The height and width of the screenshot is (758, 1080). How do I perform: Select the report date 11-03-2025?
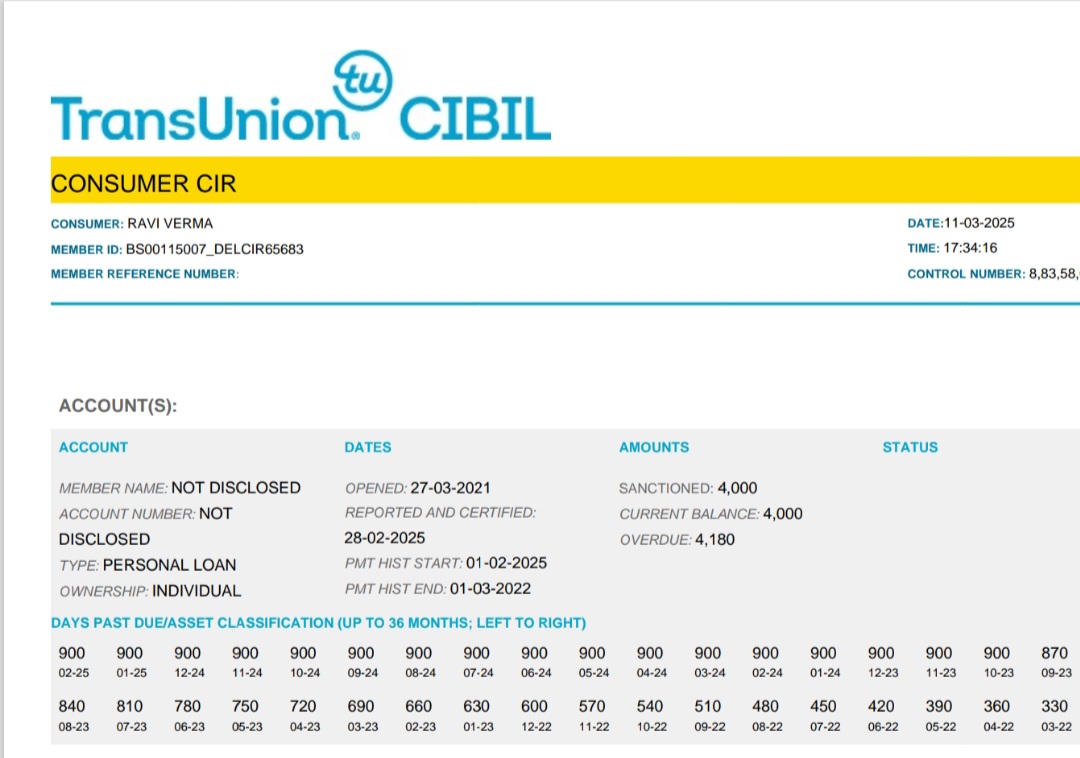click(979, 223)
